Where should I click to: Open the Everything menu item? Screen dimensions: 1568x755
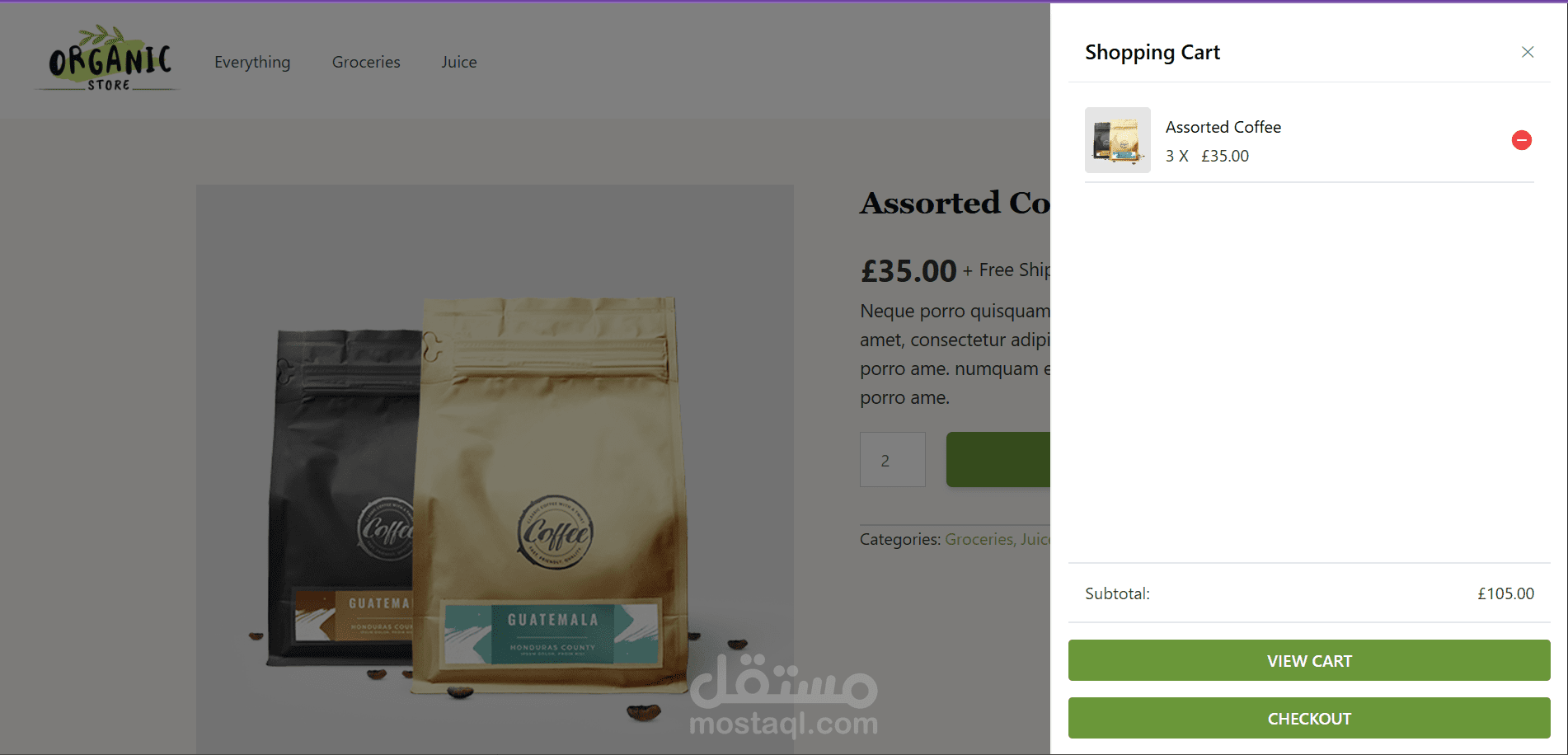click(252, 62)
